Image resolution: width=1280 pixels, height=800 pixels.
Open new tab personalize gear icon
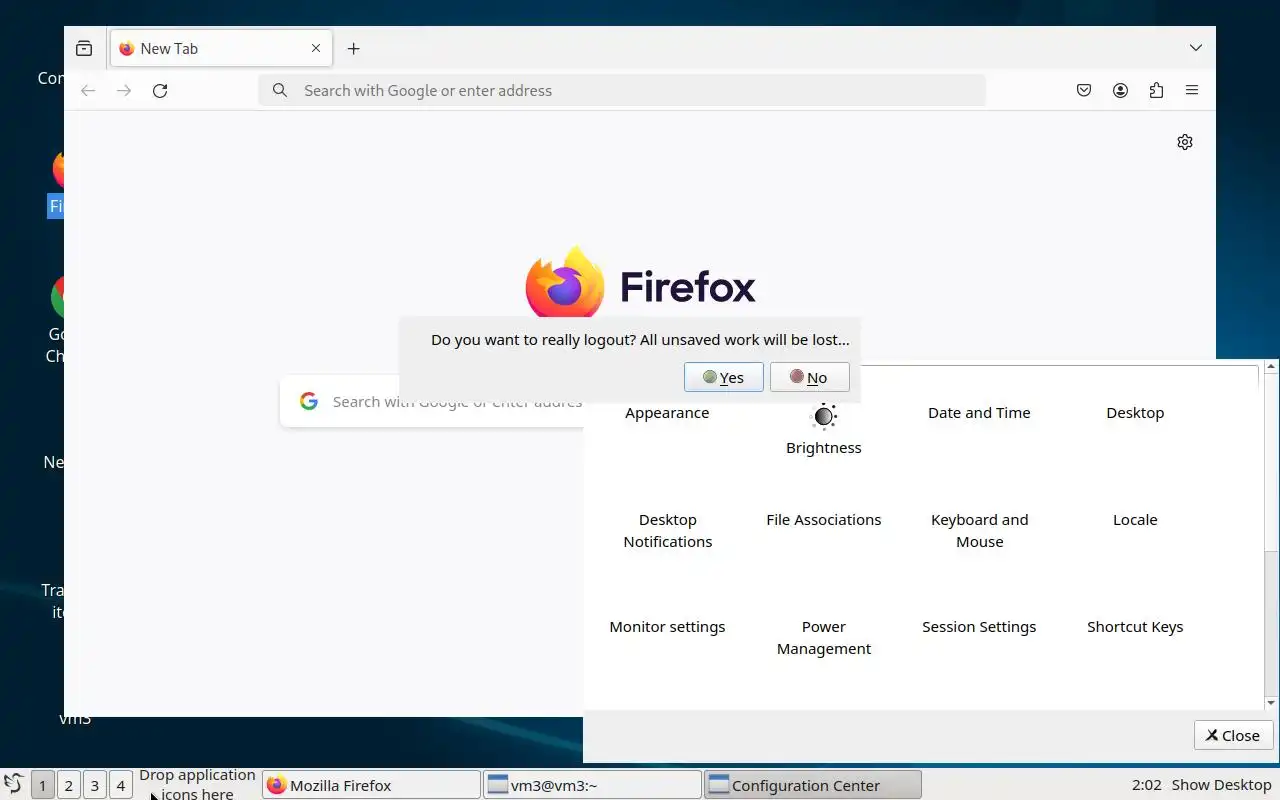(x=1185, y=142)
